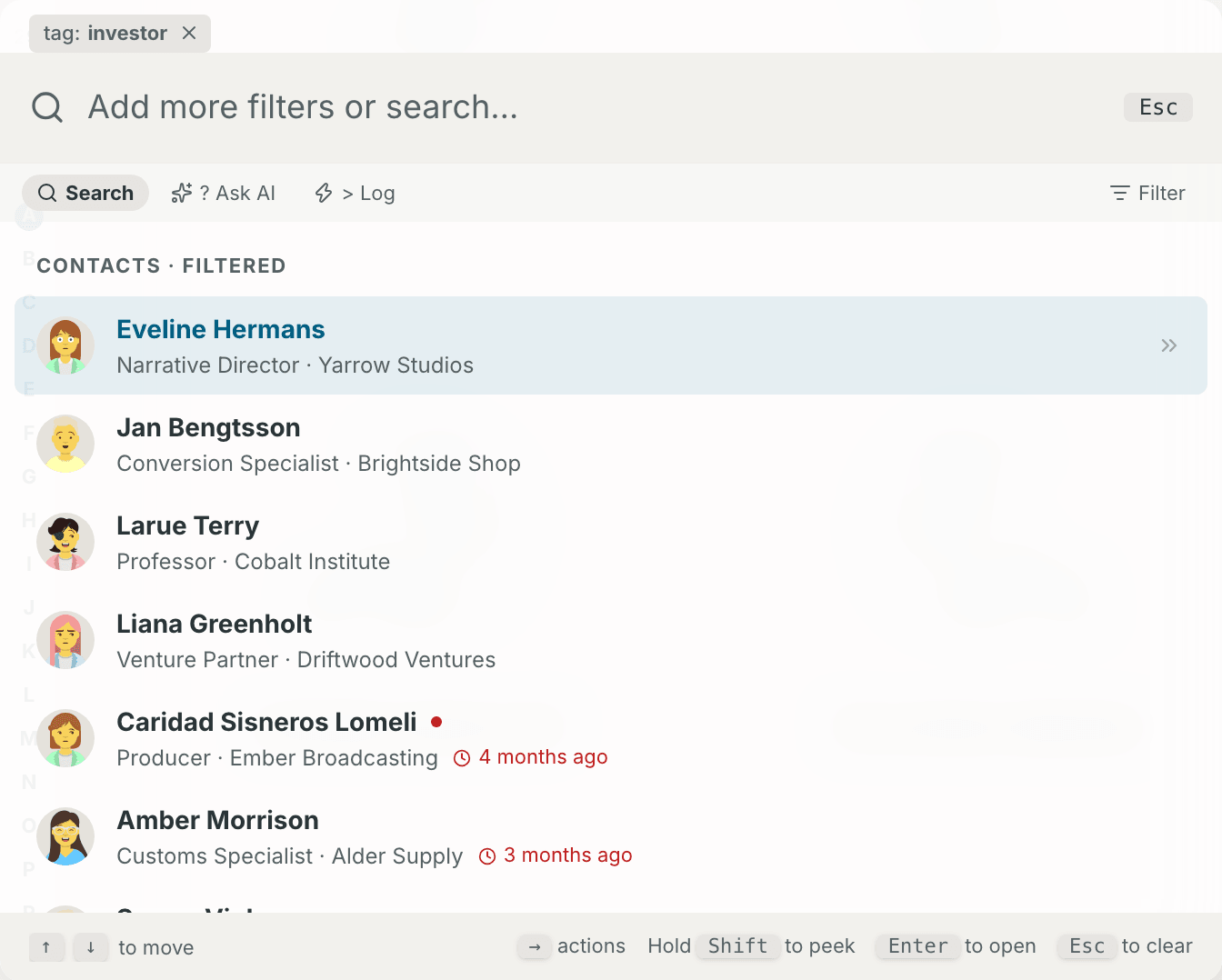Open the Filter options
Viewport: 1222px width, 980px height.
(1147, 193)
